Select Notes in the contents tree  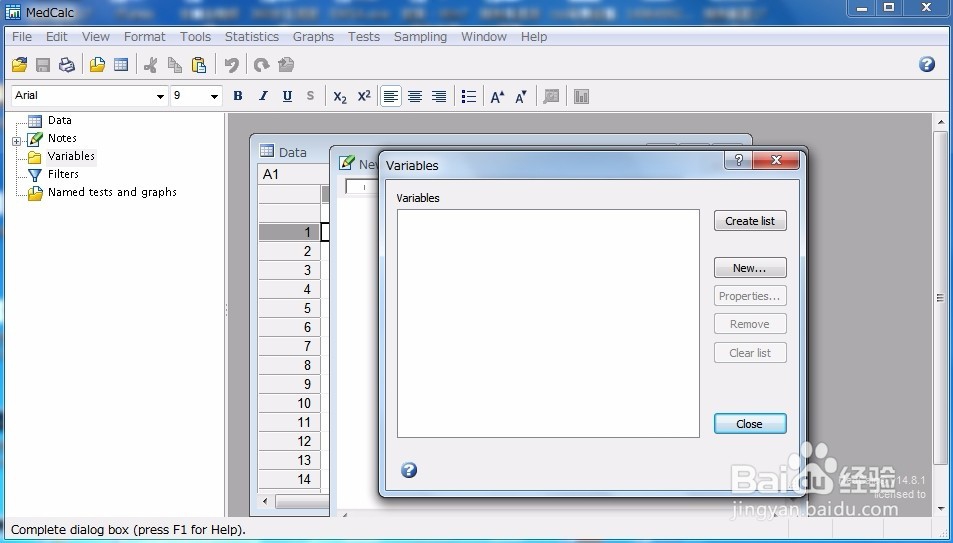[x=62, y=138]
